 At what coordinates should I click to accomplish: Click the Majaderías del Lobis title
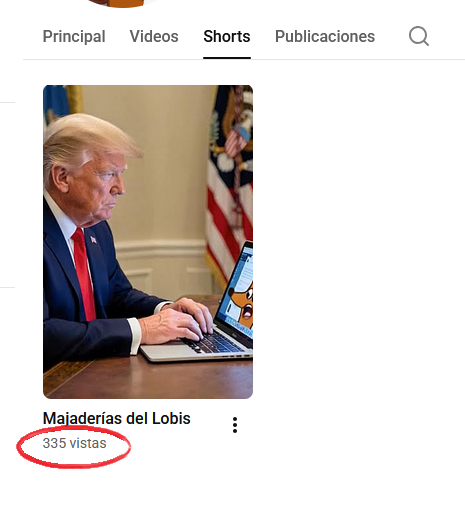pyautogui.click(x=117, y=418)
